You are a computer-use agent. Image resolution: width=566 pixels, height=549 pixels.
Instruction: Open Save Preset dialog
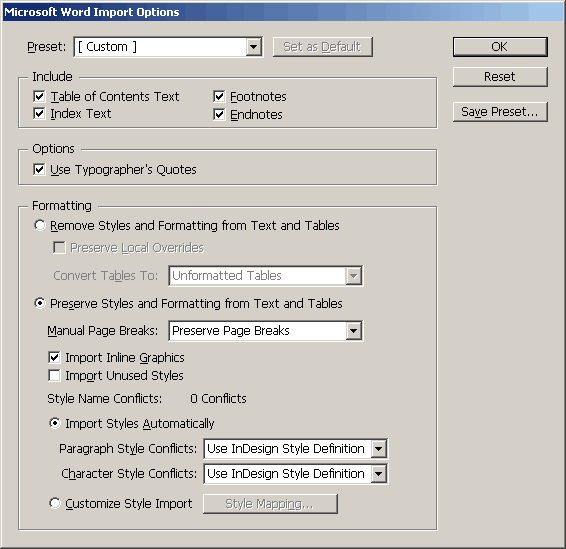[500, 112]
